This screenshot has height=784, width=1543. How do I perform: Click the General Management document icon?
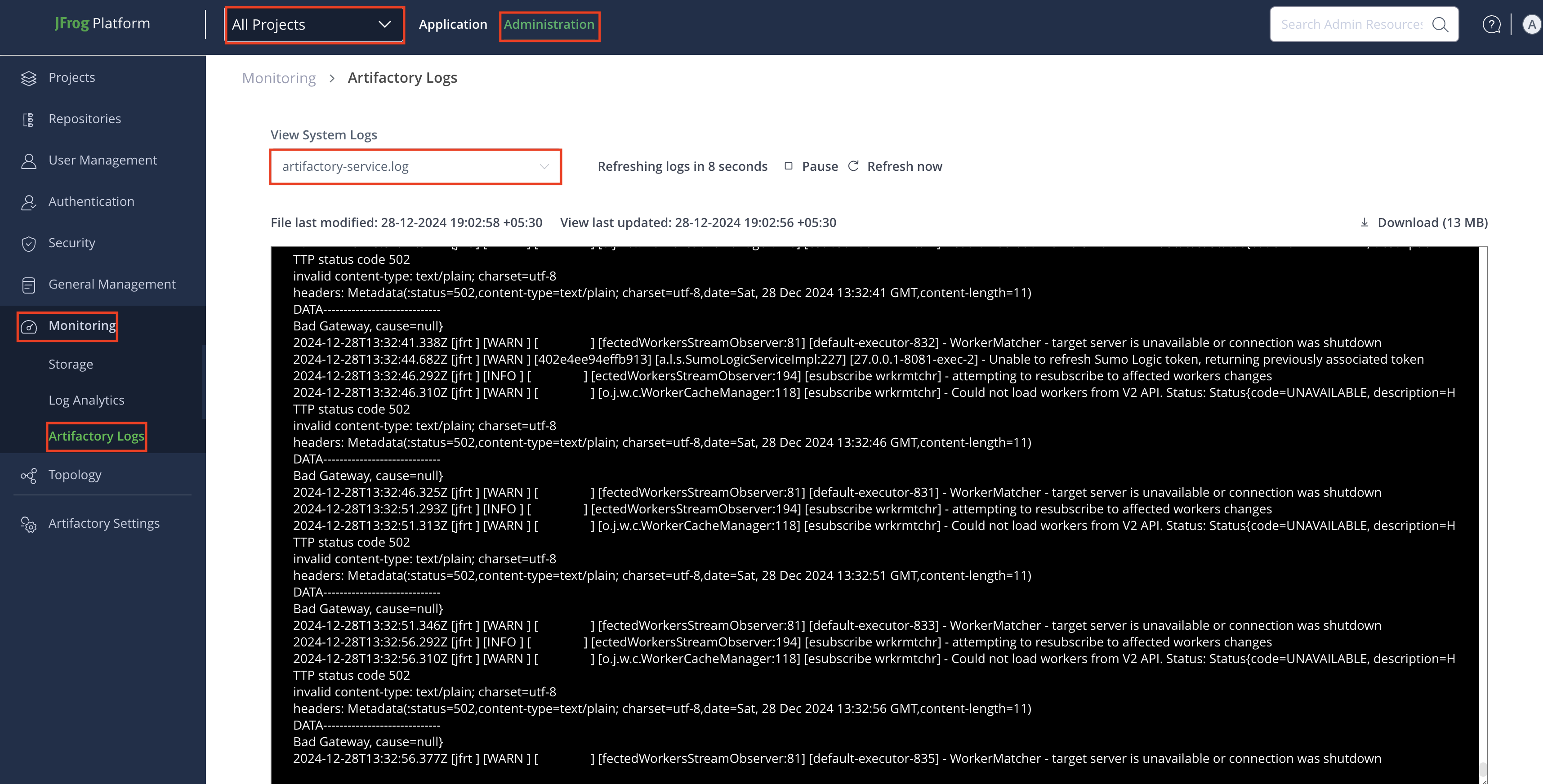pyautogui.click(x=28, y=285)
